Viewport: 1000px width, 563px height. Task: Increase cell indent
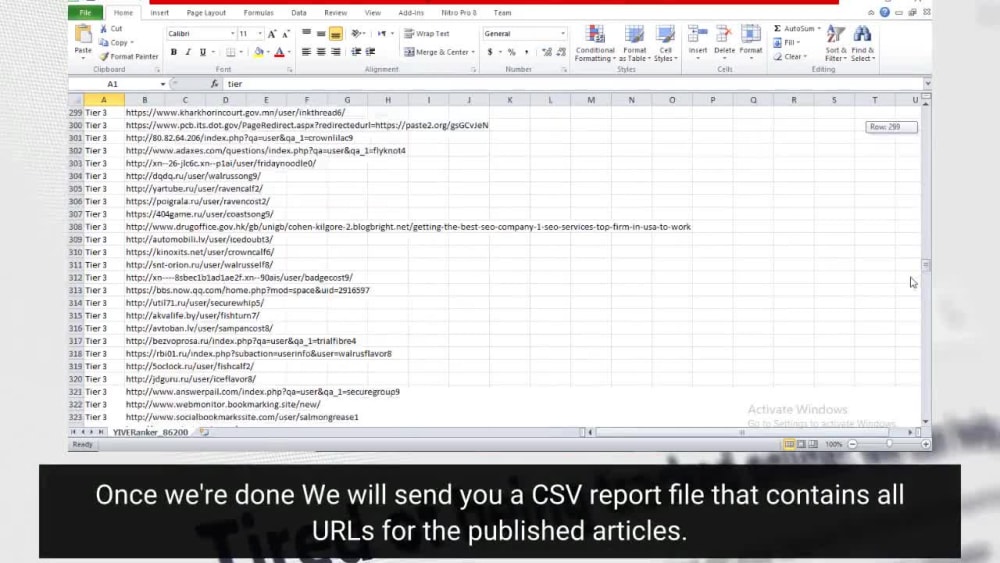click(x=371, y=52)
